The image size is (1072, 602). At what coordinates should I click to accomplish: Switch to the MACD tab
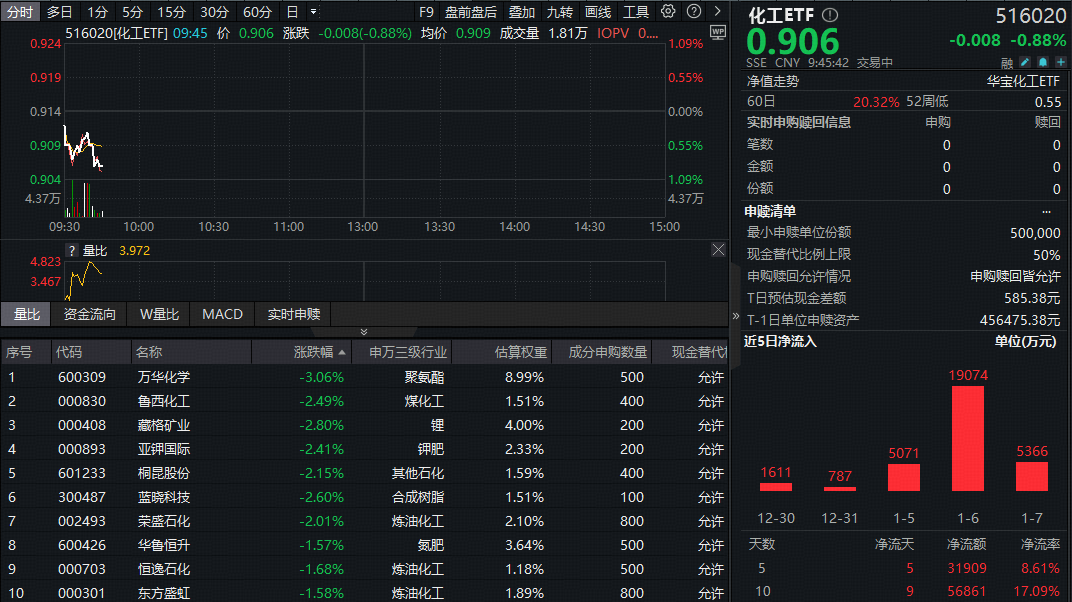tap(221, 314)
